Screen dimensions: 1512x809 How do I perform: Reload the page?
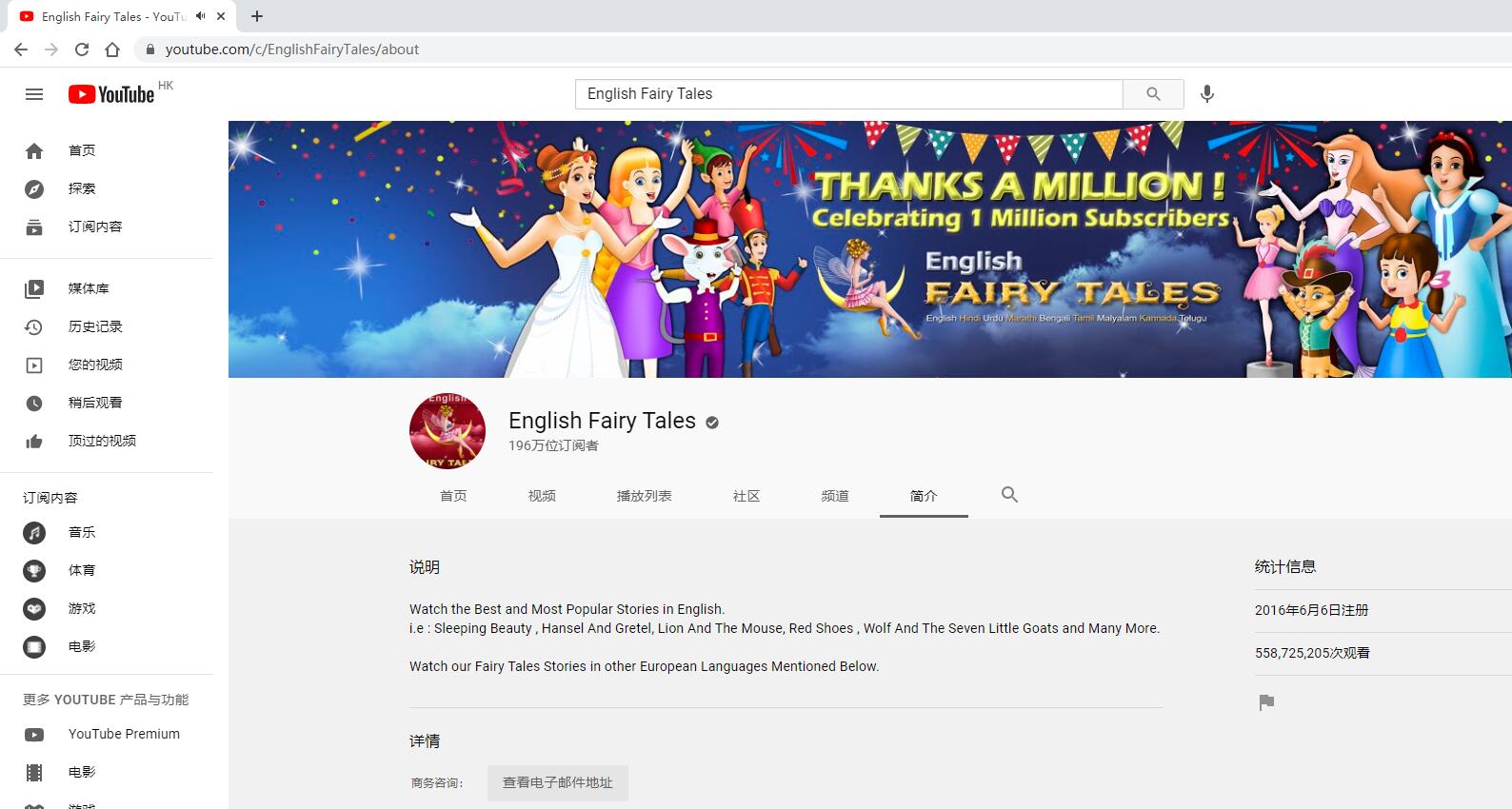point(82,49)
